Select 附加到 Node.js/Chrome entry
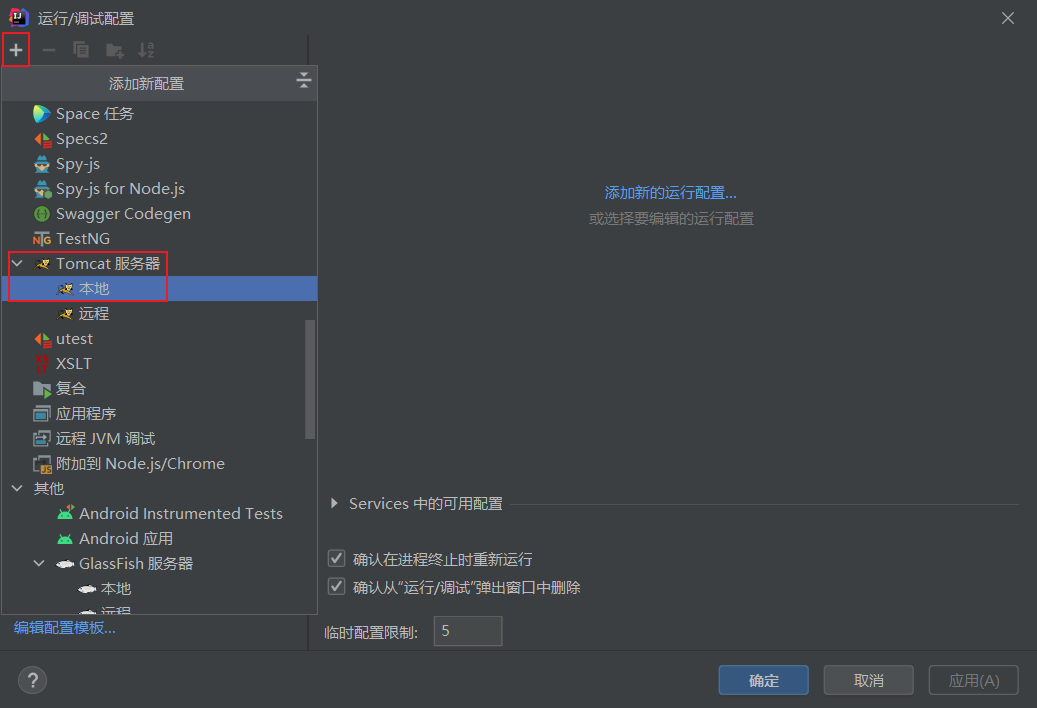The height and width of the screenshot is (708, 1037). click(159, 464)
